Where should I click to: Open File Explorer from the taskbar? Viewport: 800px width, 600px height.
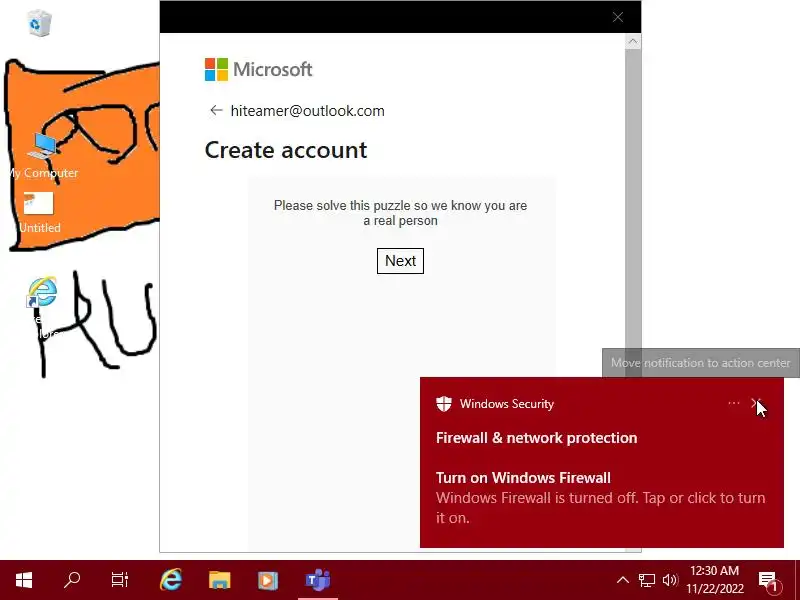click(219, 580)
